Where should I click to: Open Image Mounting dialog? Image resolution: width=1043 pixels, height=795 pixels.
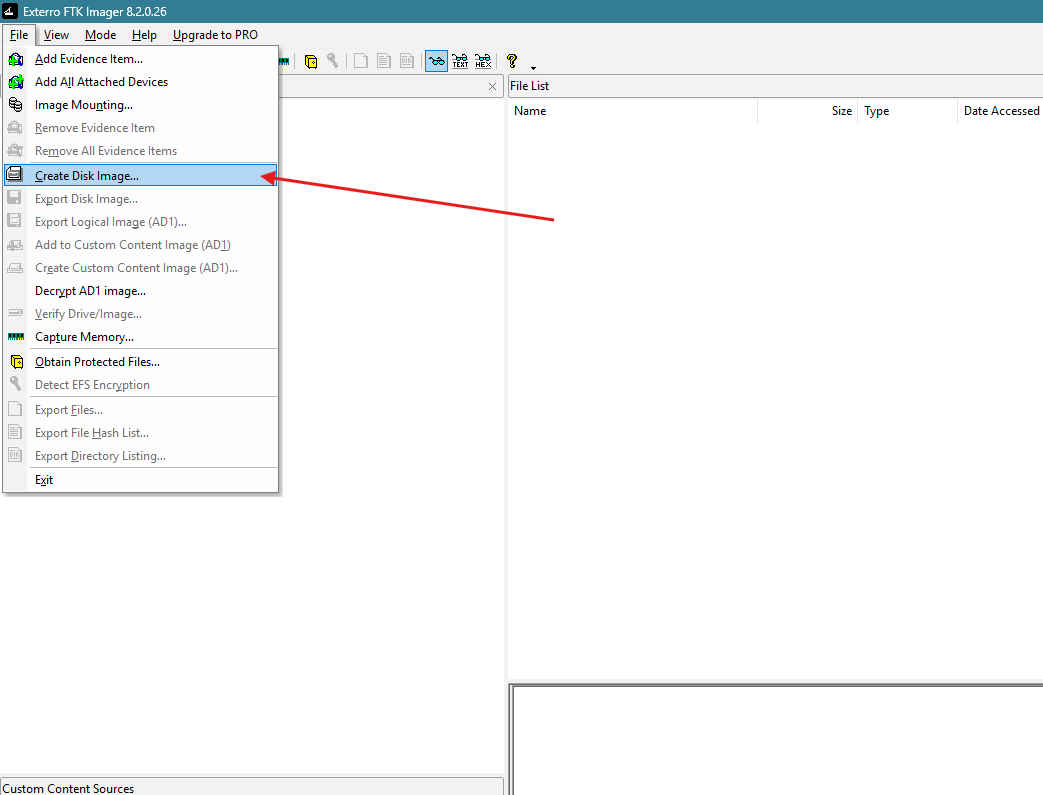140,105
